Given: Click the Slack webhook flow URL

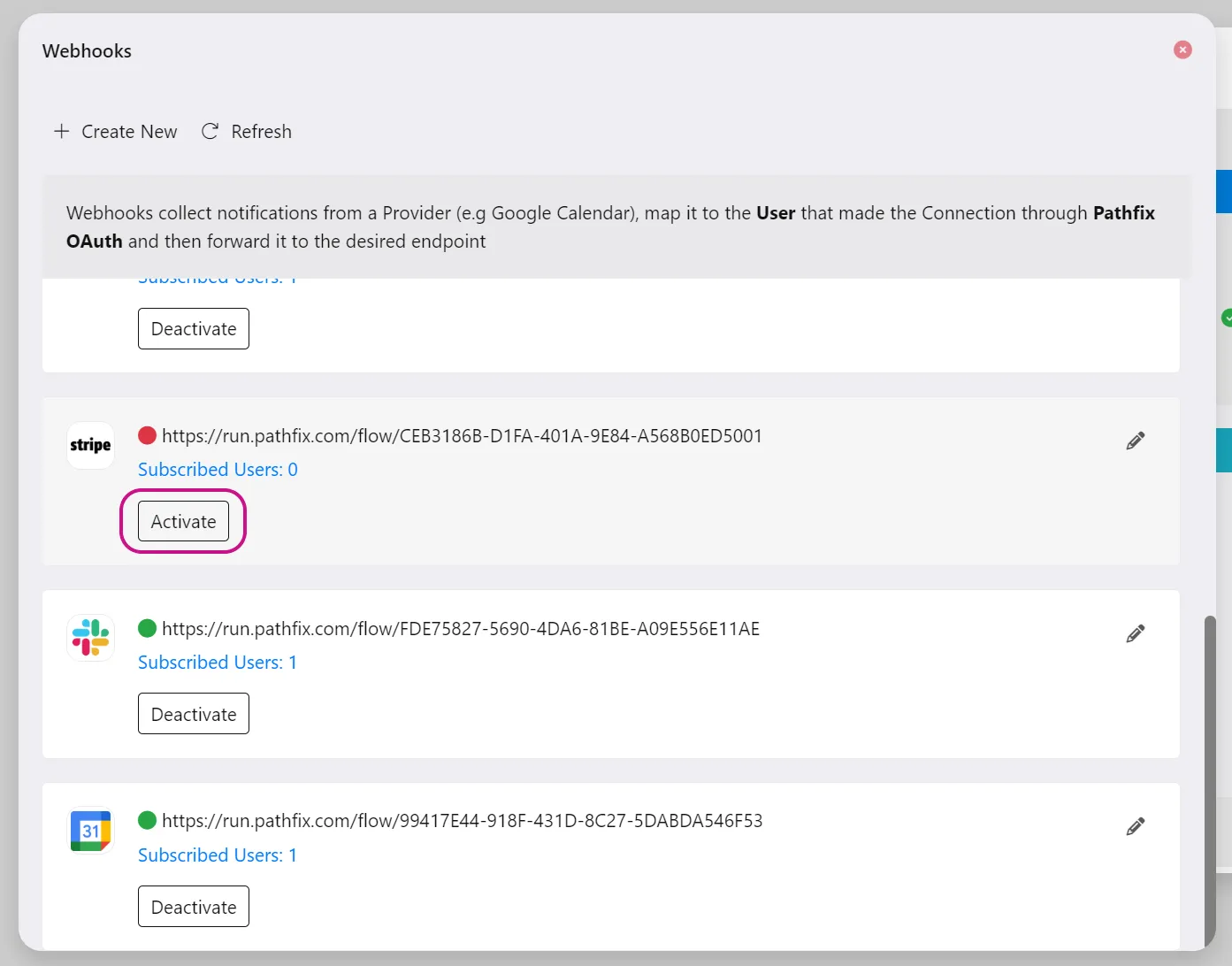Looking at the screenshot, I should tap(461, 629).
